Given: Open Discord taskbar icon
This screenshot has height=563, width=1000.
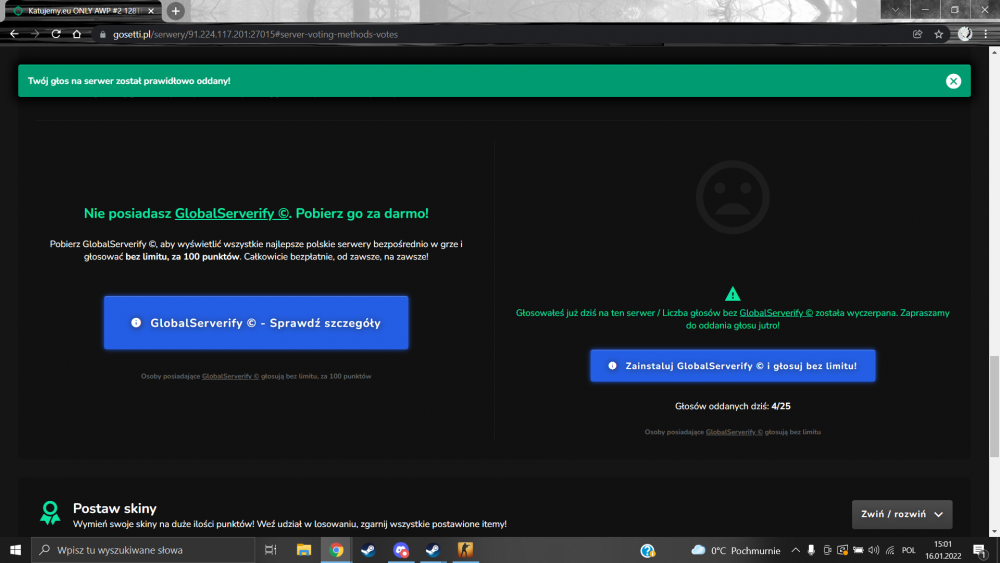Looking at the screenshot, I should pos(401,550).
